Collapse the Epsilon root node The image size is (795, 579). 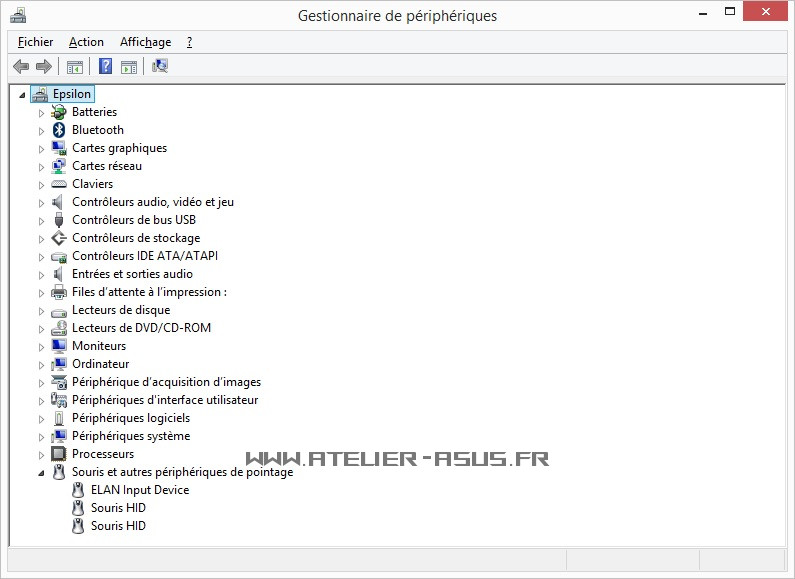(x=22, y=95)
